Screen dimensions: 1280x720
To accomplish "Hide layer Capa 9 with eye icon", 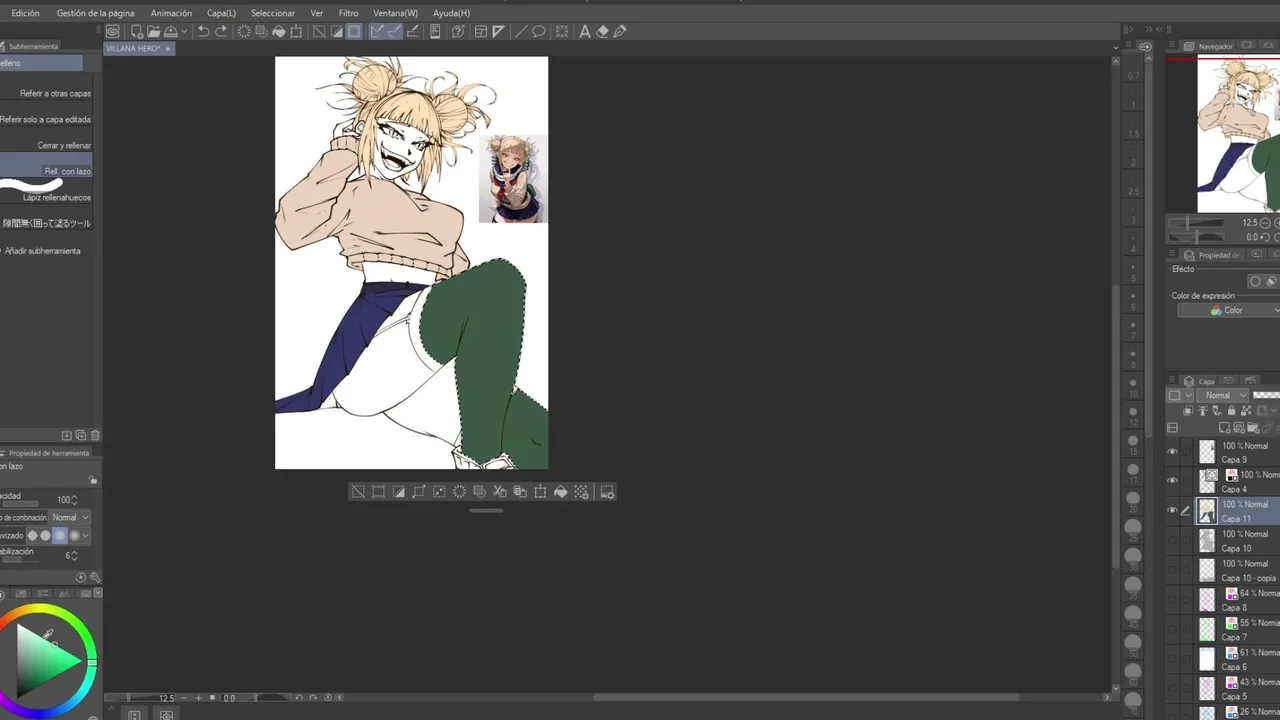I will pos(1172,452).
